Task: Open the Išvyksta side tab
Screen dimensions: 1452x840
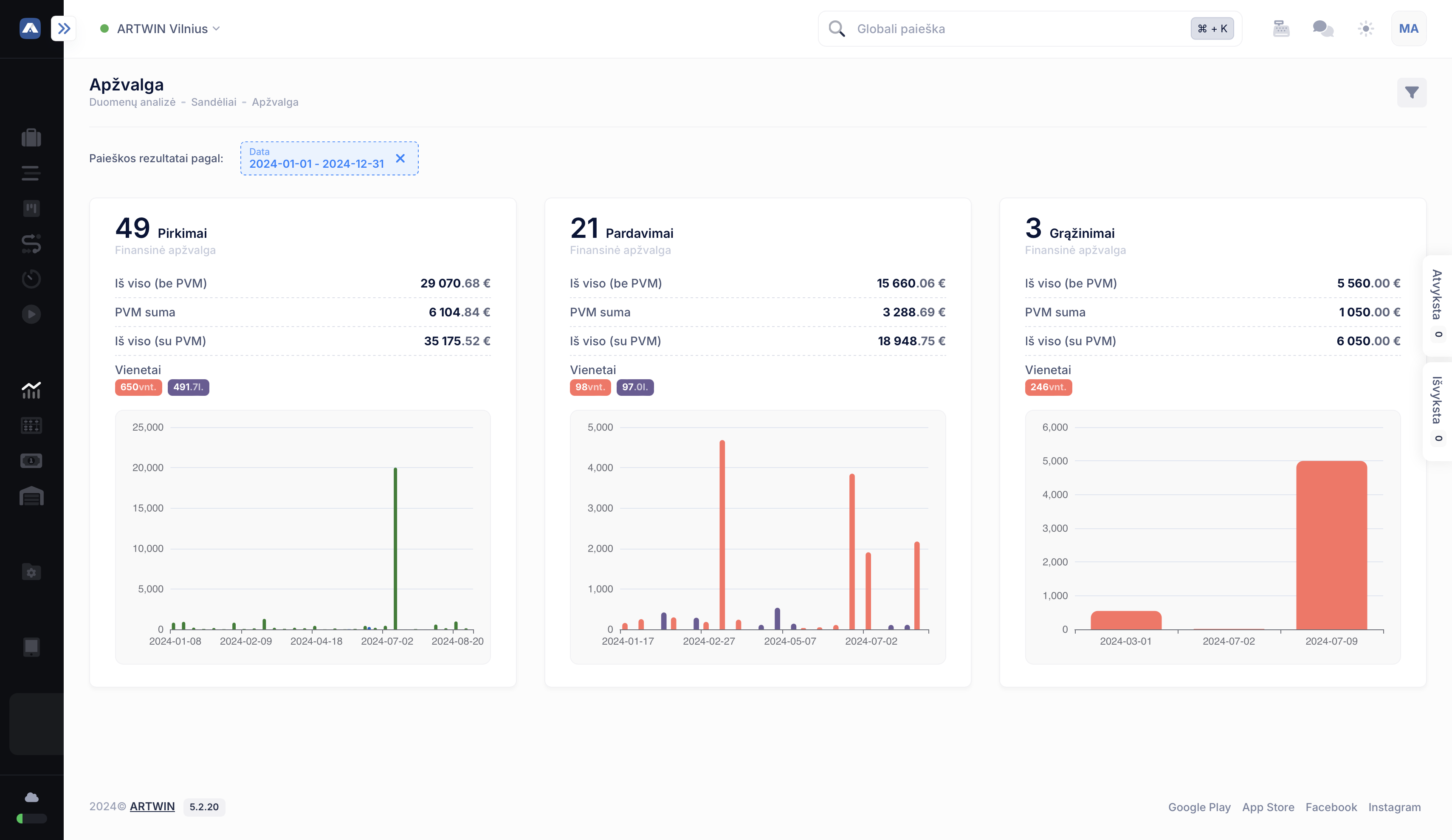Action: pyautogui.click(x=1436, y=410)
